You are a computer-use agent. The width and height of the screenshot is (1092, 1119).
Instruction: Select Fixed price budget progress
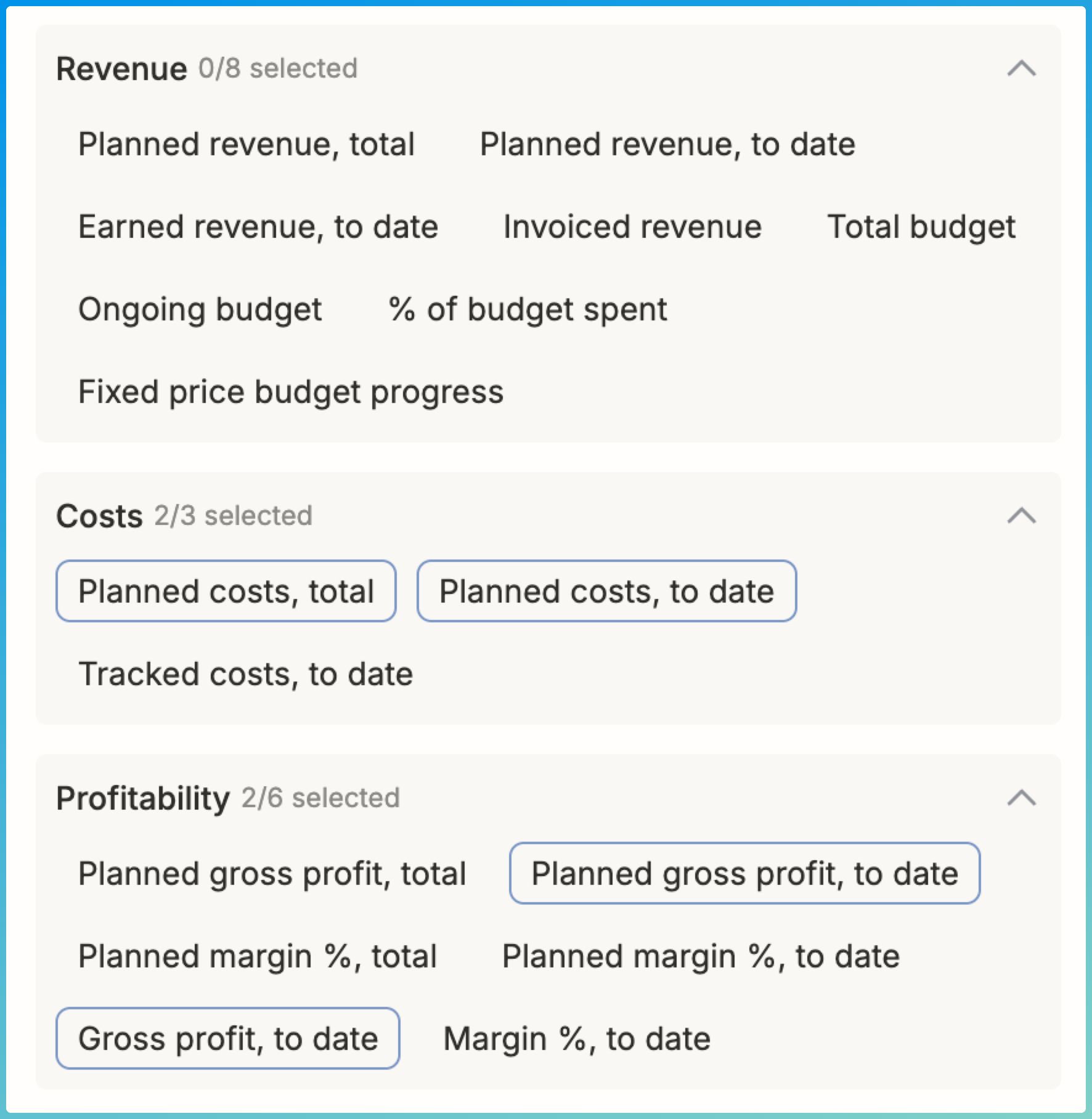click(x=291, y=392)
